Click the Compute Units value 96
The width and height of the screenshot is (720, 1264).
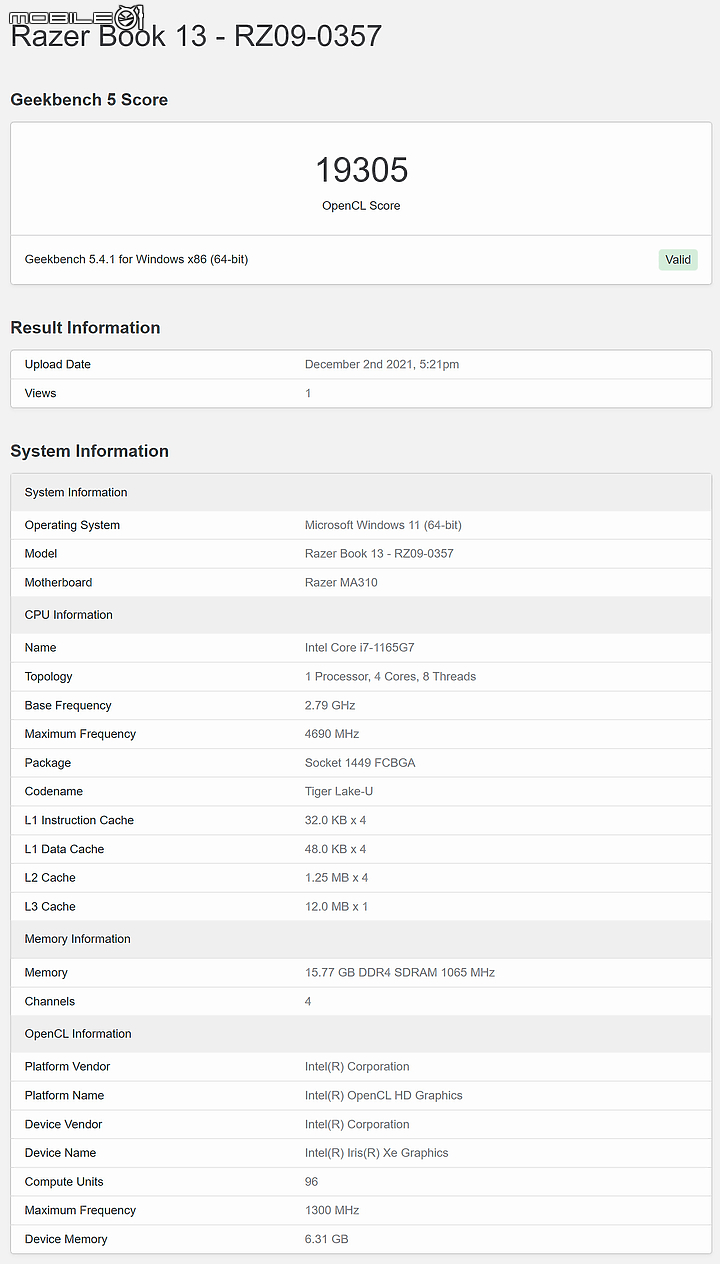point(312,1182)
